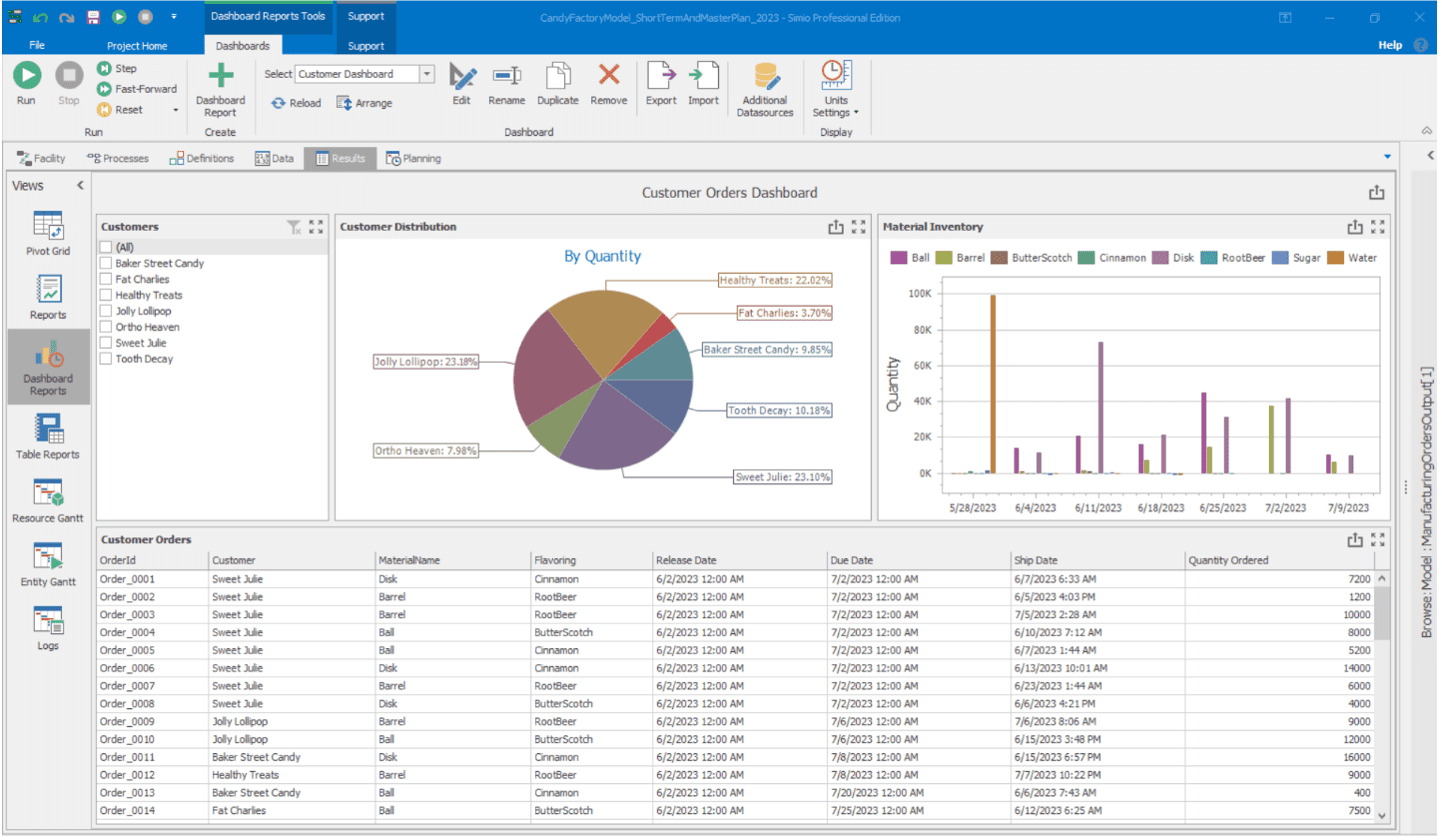The image size is (1442, 840).
Task: Open the Additional Datasources tool
Action: 765,88
